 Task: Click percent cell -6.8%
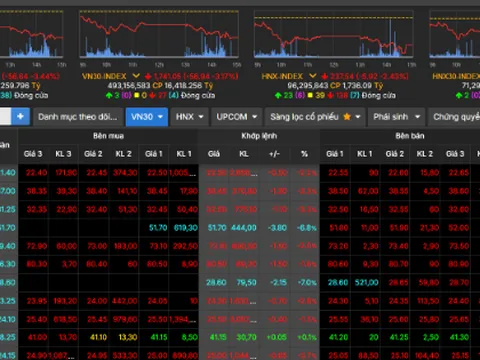(307, 228)
